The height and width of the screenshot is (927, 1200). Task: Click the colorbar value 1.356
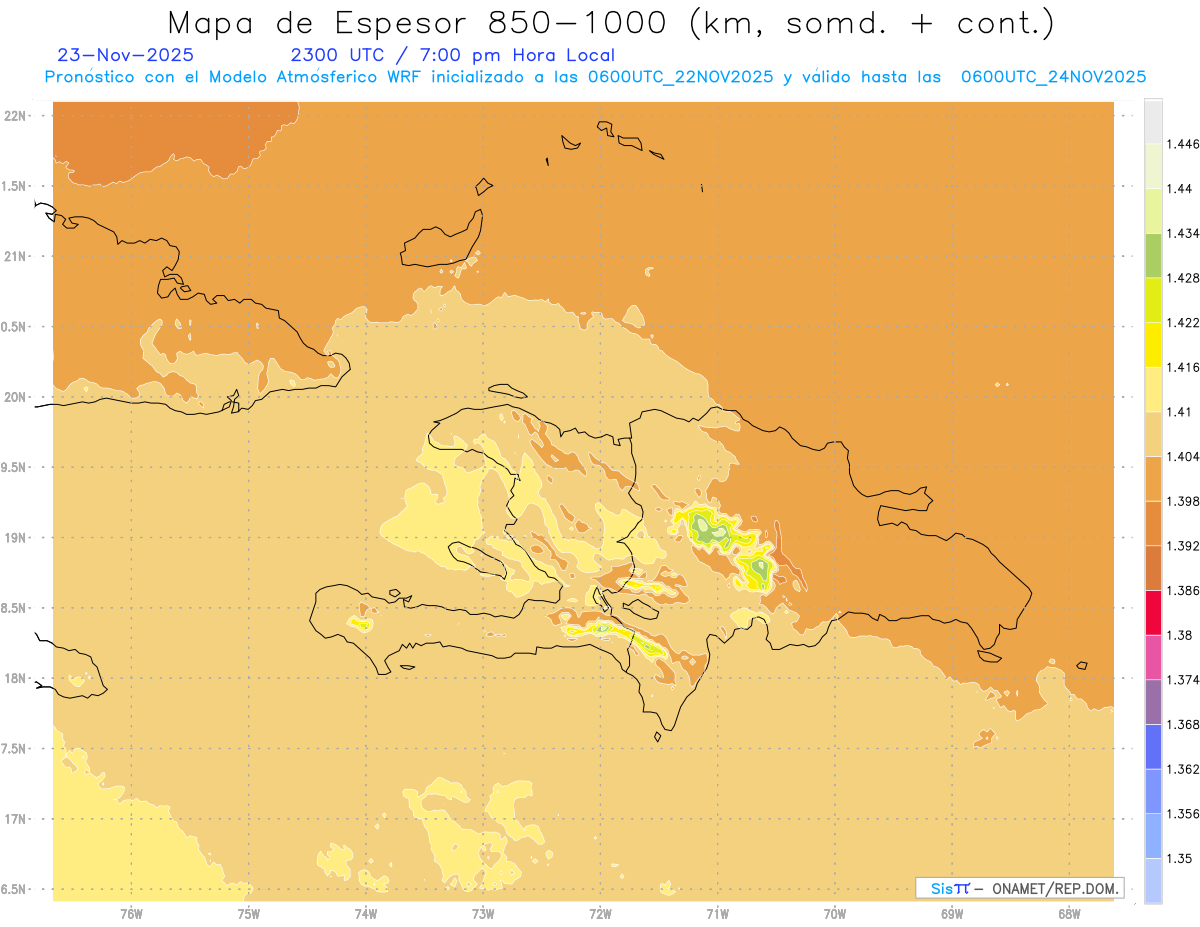(x=1183, y=814)
